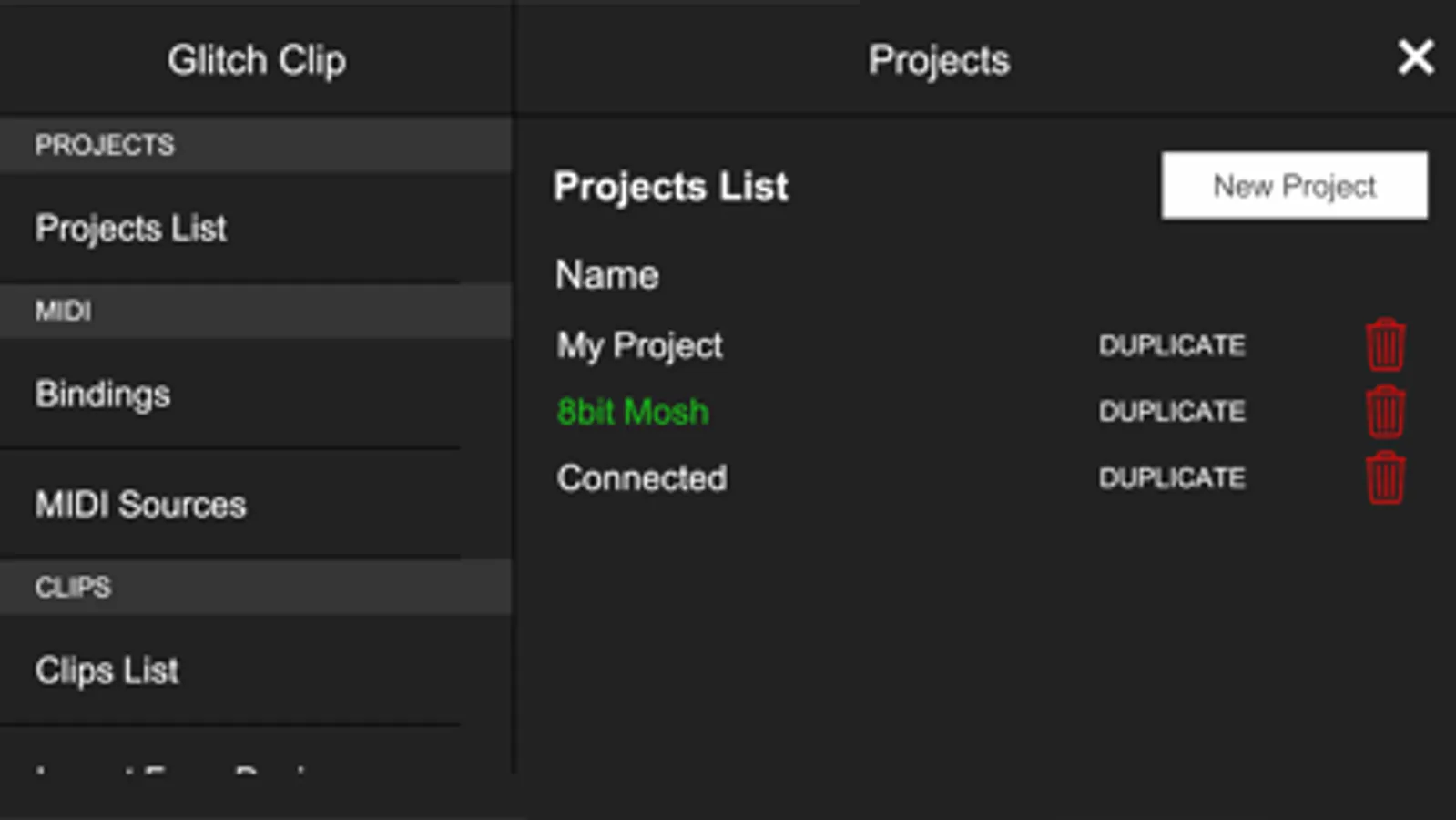Select the green 8bit Mosh project name
The width and height of the screenshot is (1456, 820).
[633, 412]
